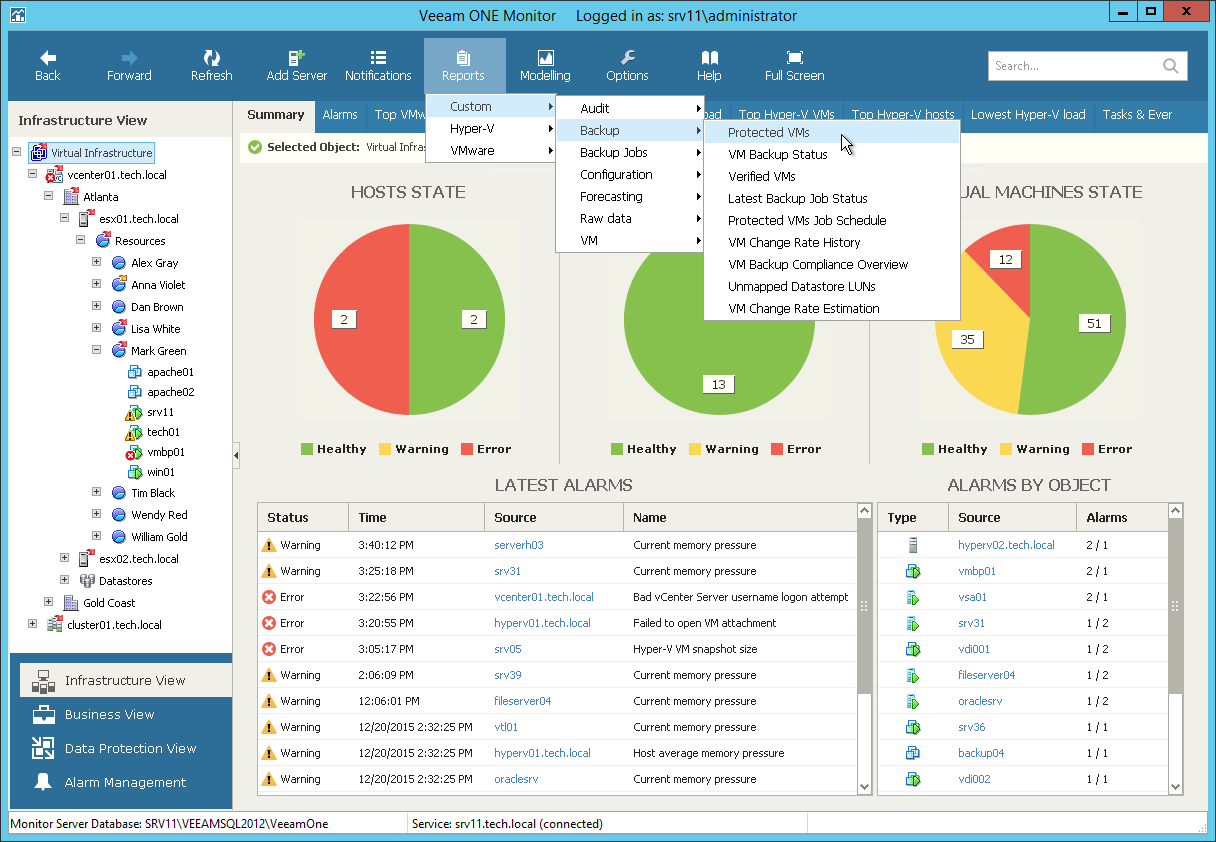Select the apache01 VM icon
Image resolution: width=1216 pixels, height=842 pixels.
coord(136,371)
